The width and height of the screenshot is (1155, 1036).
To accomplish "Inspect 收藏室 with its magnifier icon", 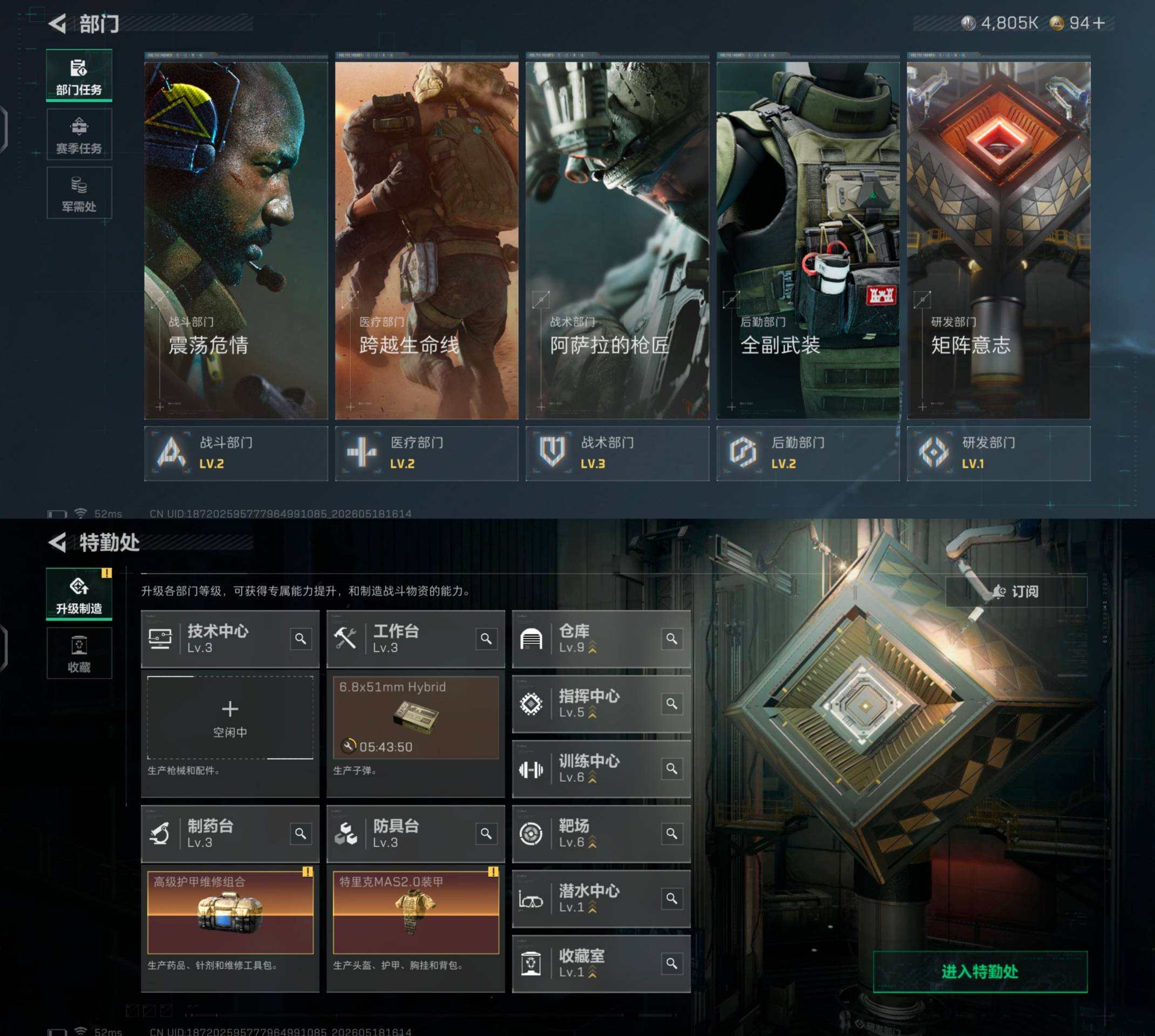I will (x=672, y=964).
